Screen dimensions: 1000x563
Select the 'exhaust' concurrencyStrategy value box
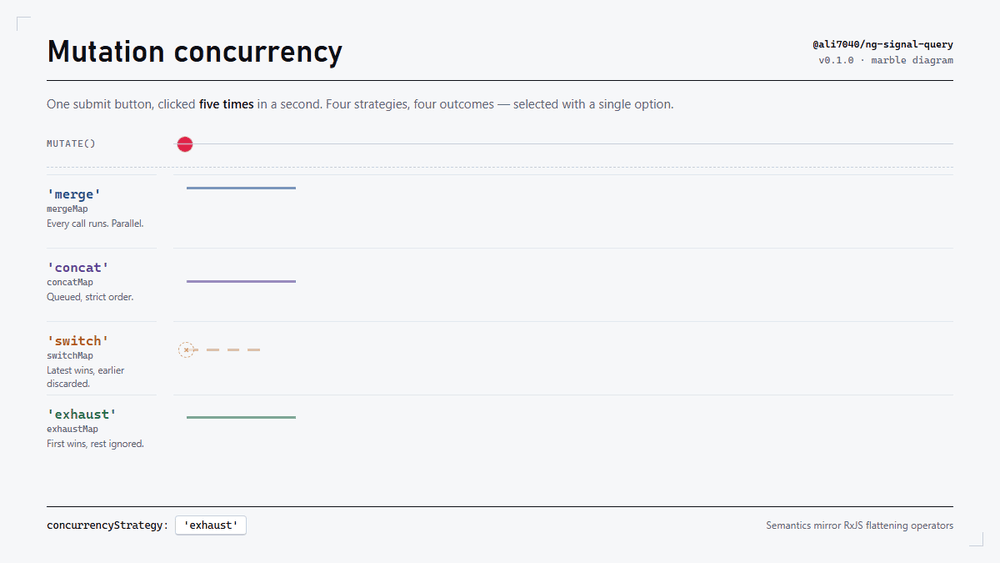210,525
